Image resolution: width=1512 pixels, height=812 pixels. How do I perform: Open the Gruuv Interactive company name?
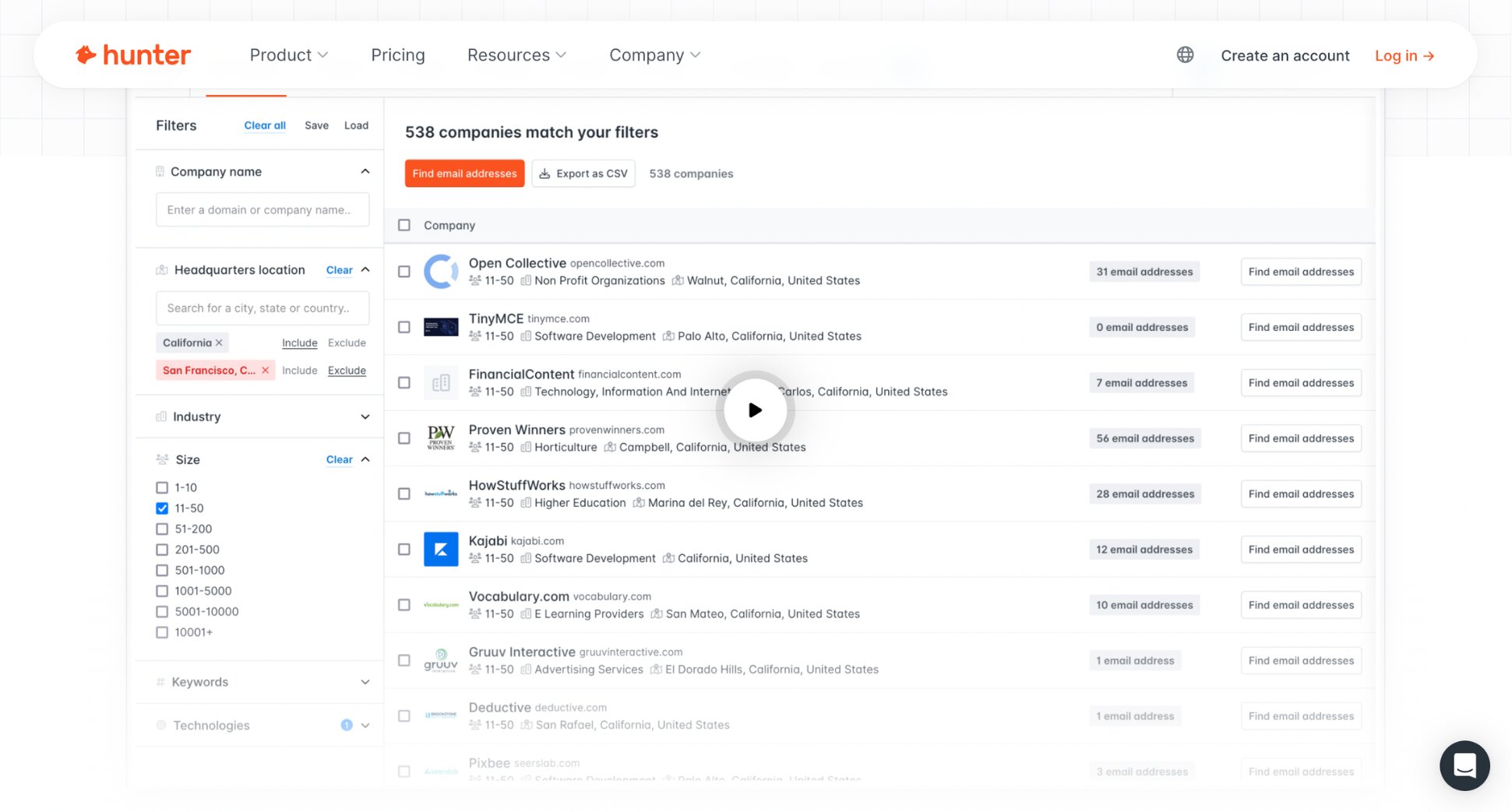[522, 652]
